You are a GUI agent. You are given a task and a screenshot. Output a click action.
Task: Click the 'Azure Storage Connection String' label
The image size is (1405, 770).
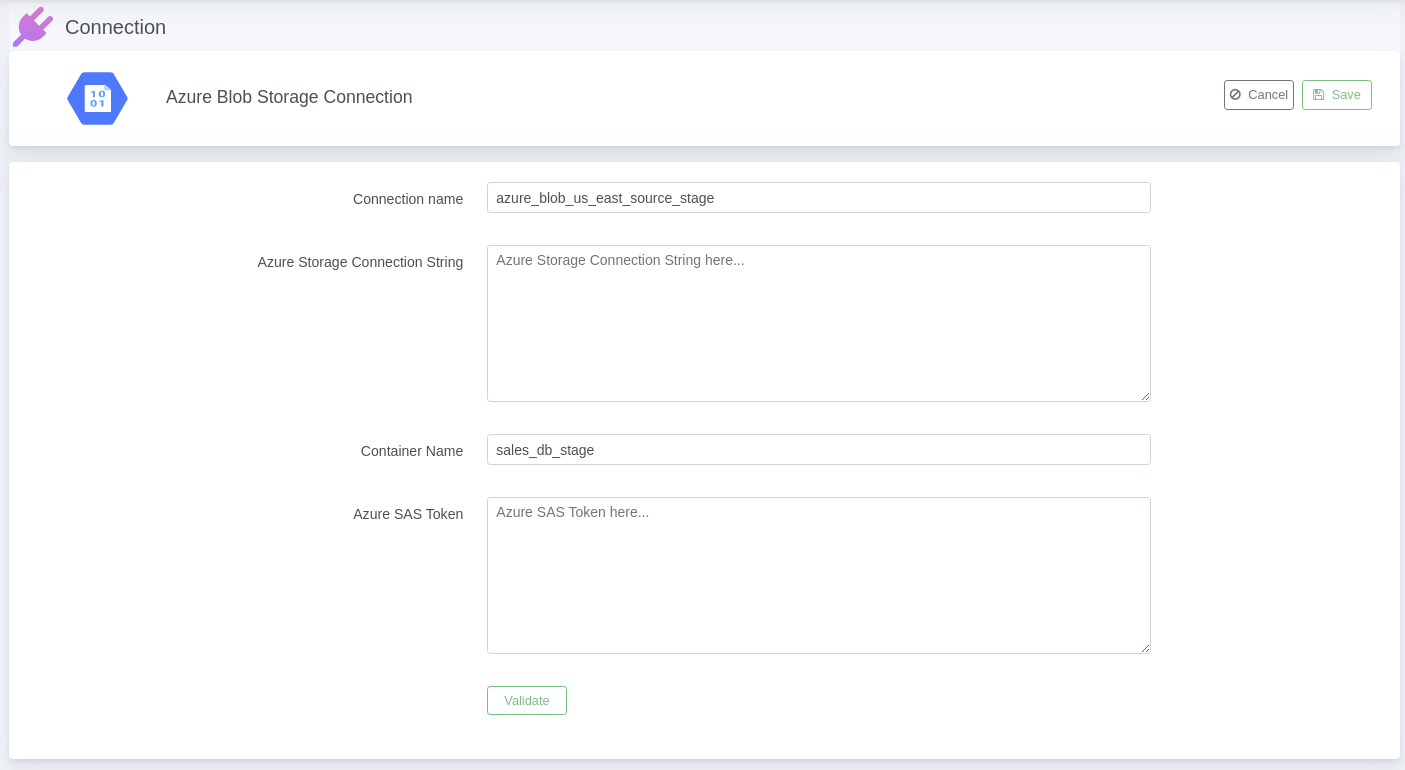[360, 262]
